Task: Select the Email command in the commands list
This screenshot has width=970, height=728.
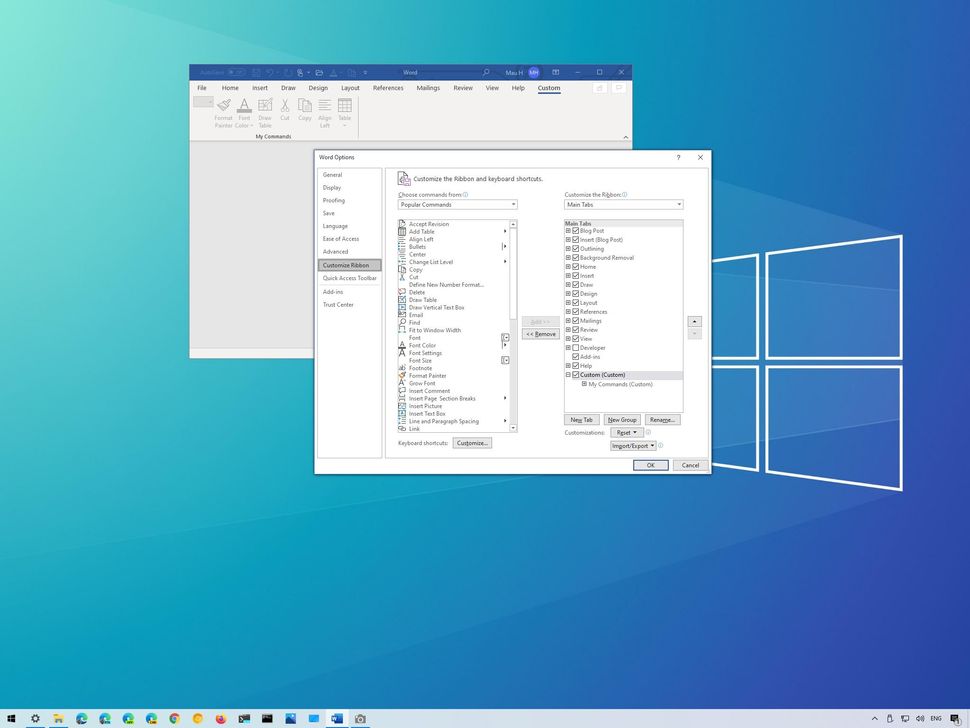Action: click(x=416, y=314)
